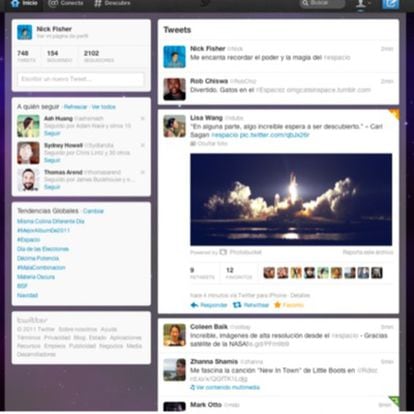Click the new Tweet text box
Screen dimensions: 414x414
click(81, 79)
